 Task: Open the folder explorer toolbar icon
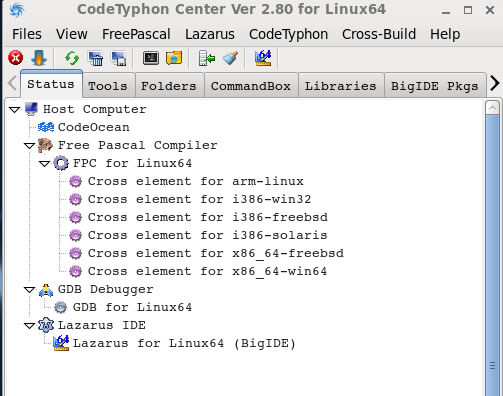pyautogui.click(x=174, y=58)
